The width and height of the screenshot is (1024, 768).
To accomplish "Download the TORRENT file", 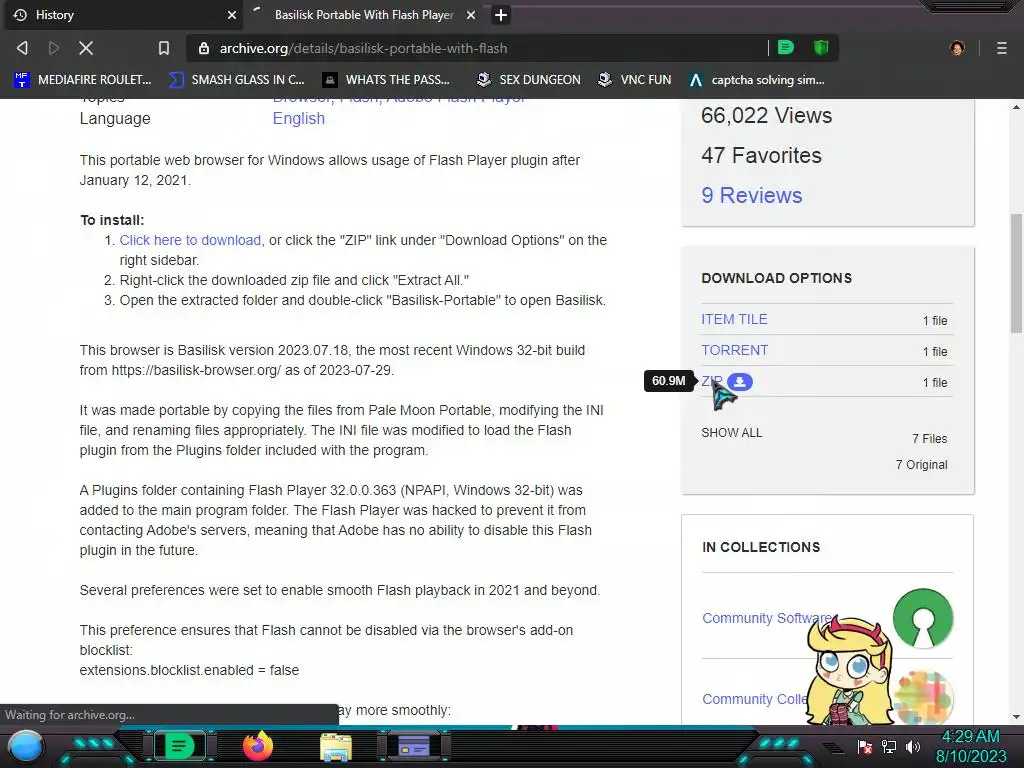I will (735, 350).
